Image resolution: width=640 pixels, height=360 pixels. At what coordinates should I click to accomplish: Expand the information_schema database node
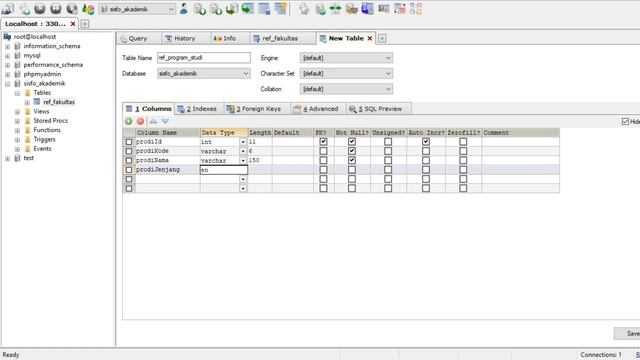coord(7,47)
